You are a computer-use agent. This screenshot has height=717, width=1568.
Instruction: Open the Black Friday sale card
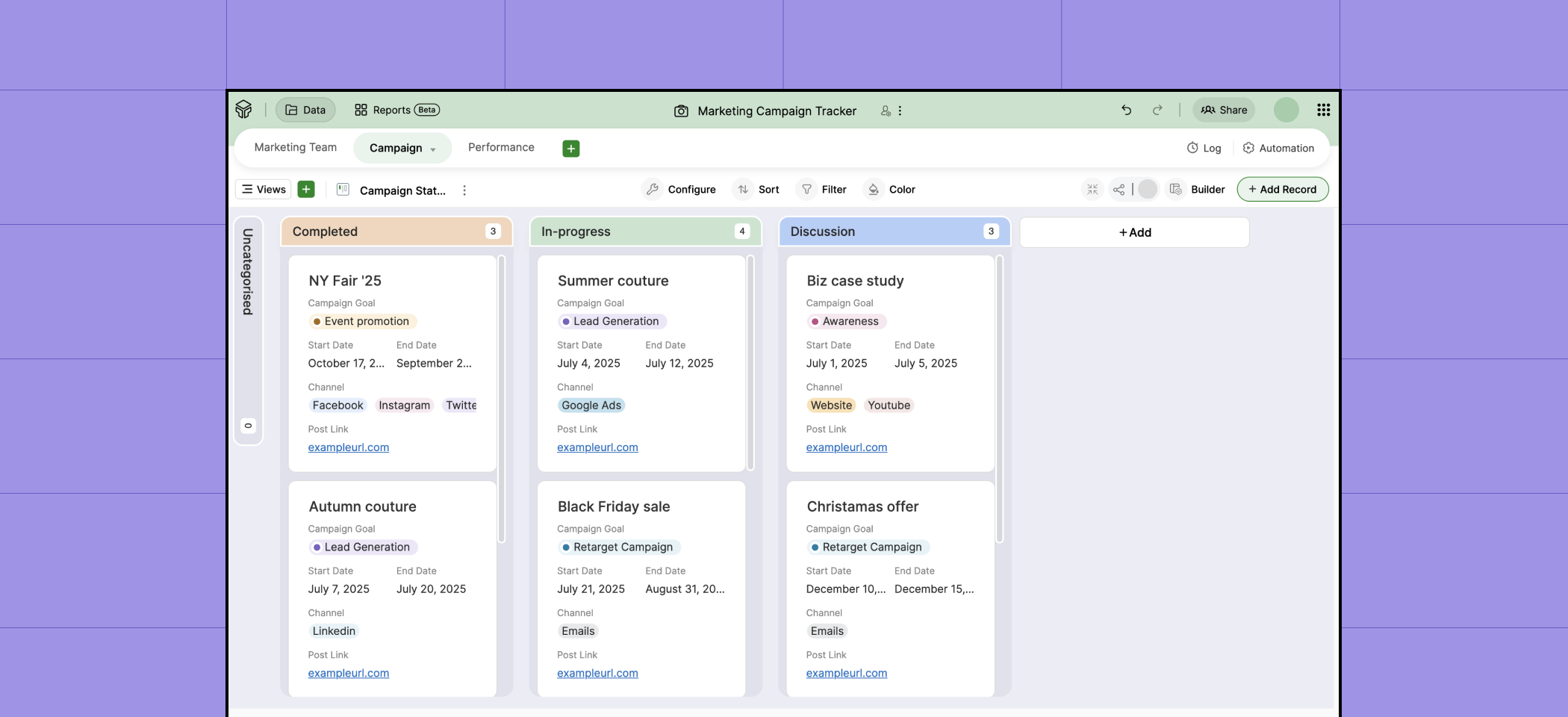coord(641,589)
